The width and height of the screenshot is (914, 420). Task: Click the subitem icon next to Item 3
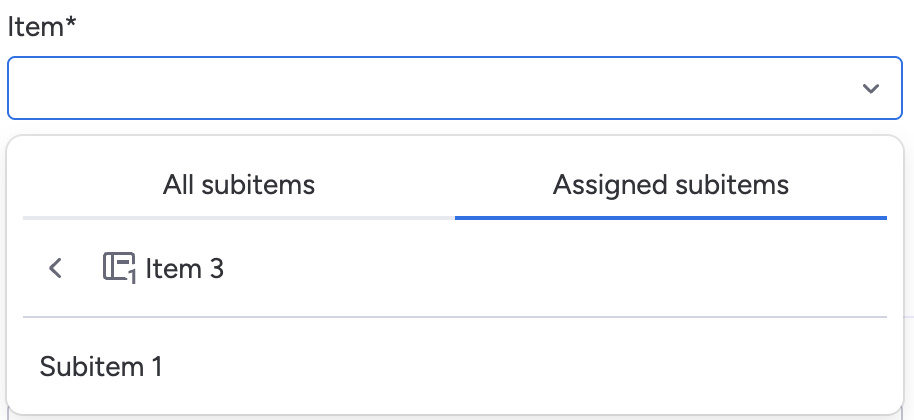[119, 268]
